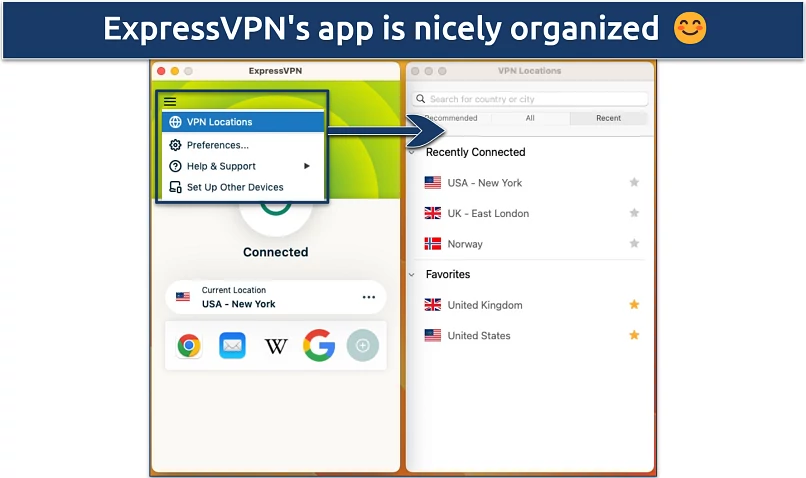806x478 pixels.
Task: Favorite UK - East London with star
Action: (634, 213)
